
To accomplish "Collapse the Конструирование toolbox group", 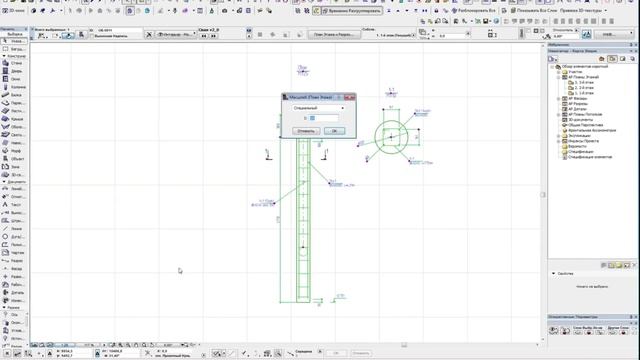I will coord(4,56).
